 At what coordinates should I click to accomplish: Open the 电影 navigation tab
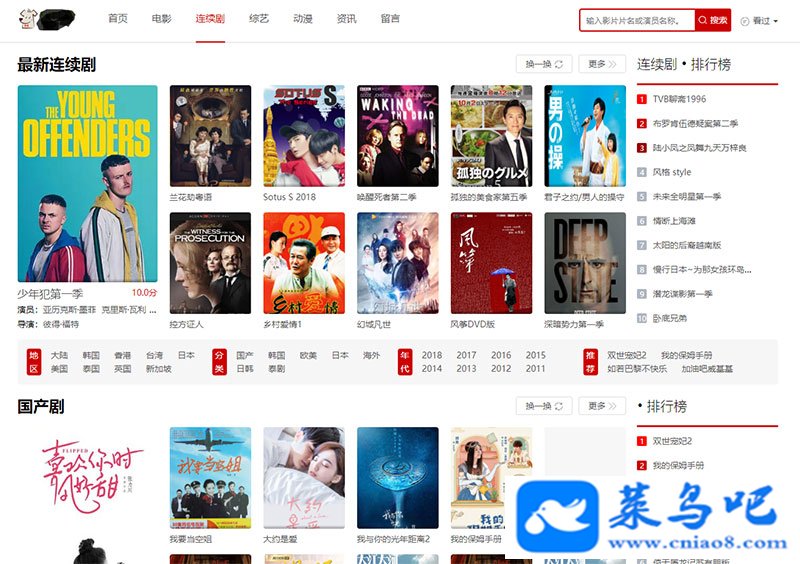(x=161, y=19)
